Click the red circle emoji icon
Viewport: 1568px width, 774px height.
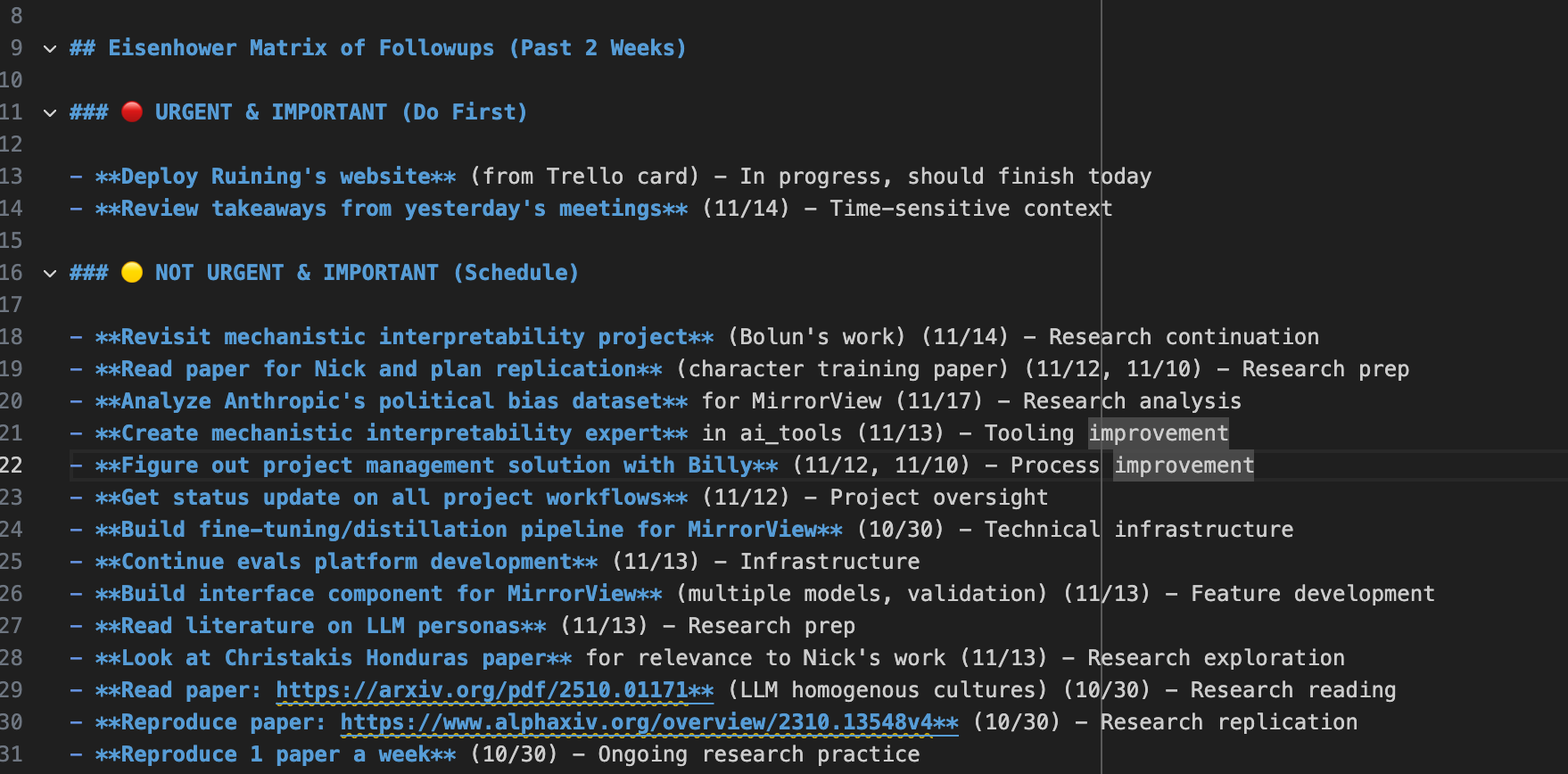[x=132, y=111]
